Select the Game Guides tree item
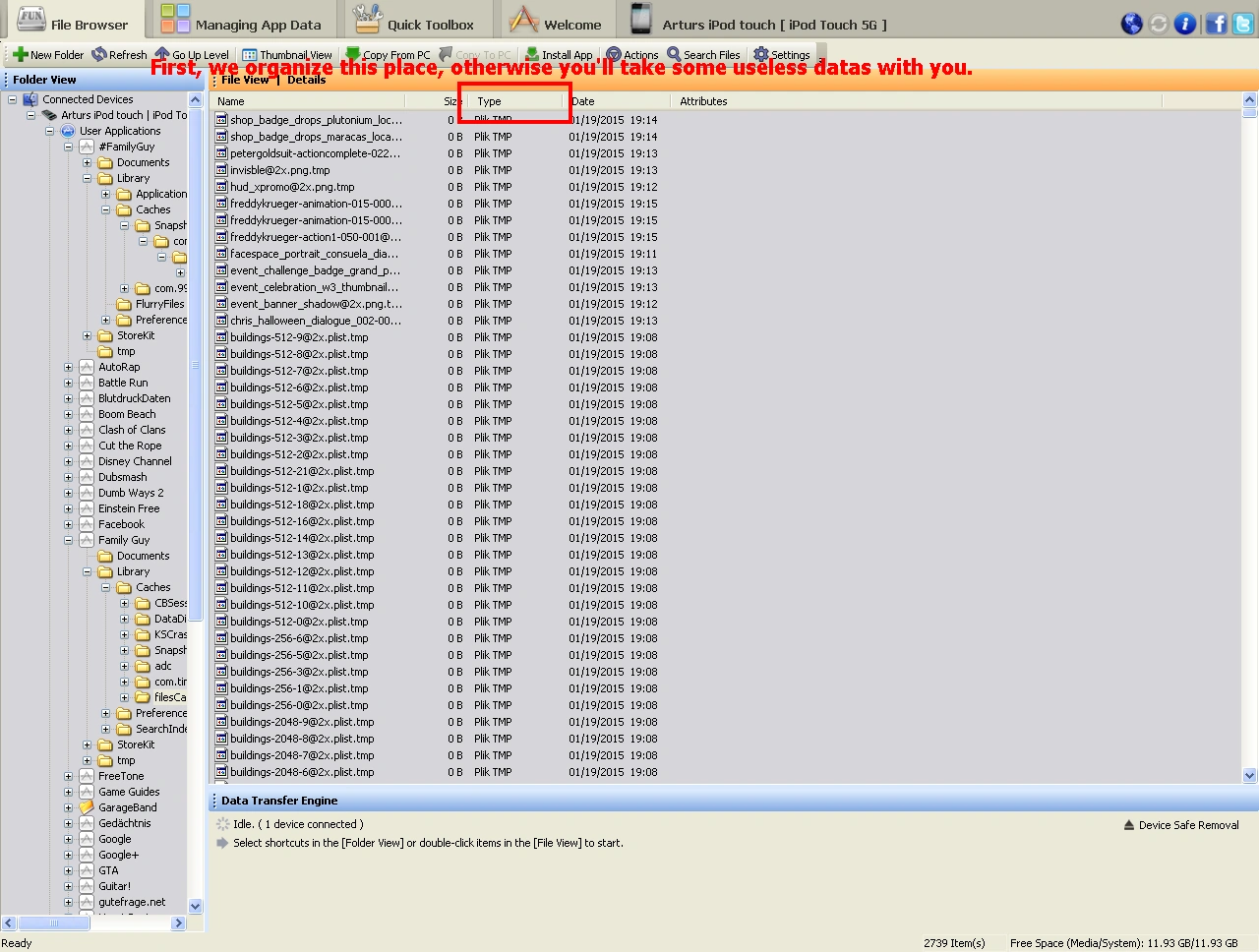This screenshot has width=1259, height=952. click(129, 792)
